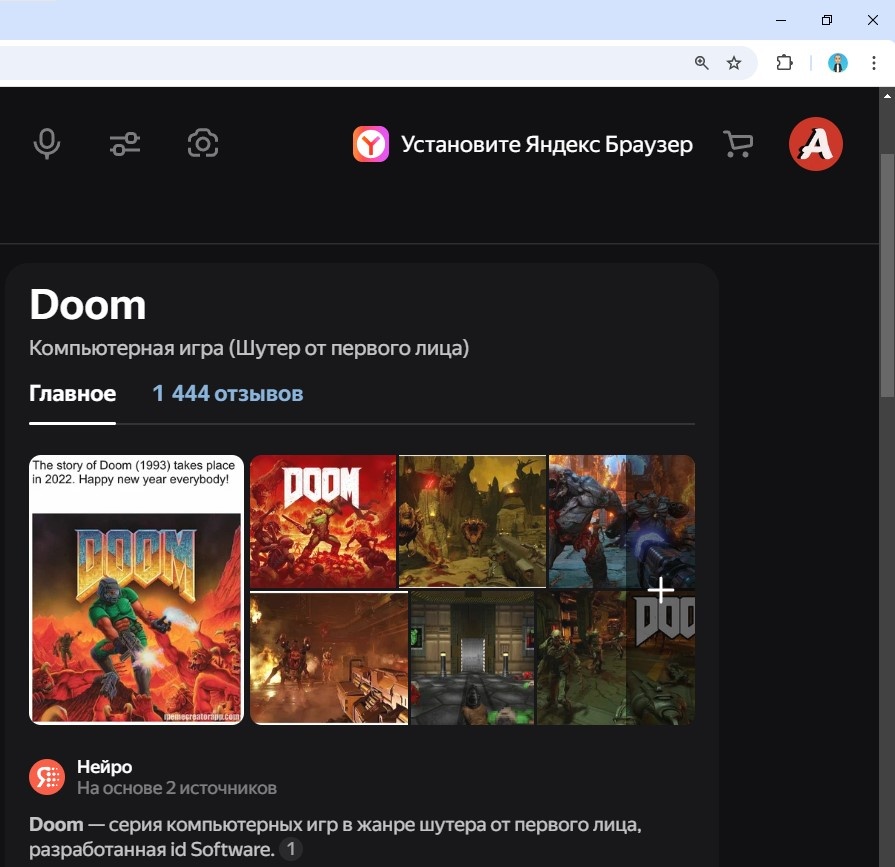
Task: Open the red DOOM 2016 cover thumbnail
Action: [x=323, y=521]
